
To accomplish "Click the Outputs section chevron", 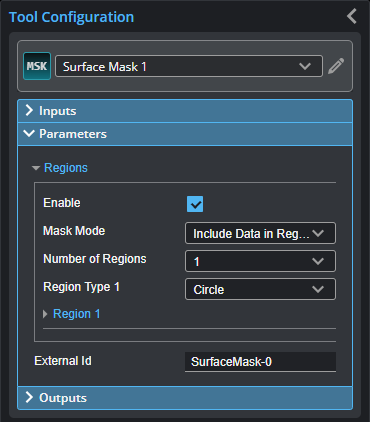I will coord(29,397).
